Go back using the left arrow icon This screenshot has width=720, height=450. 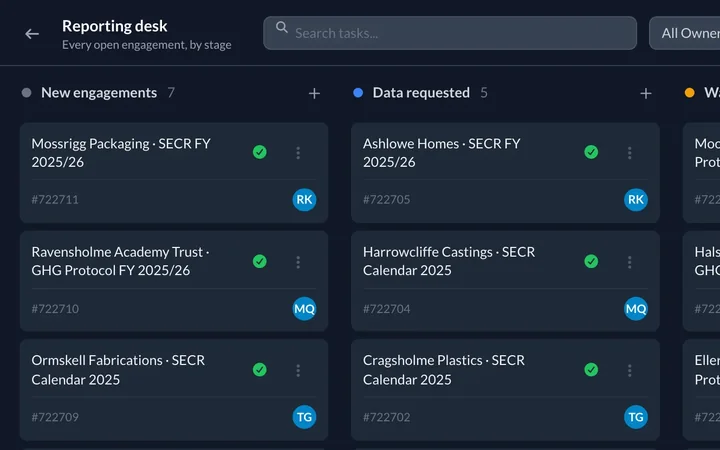pyautogui.click(x=32, y=34)
